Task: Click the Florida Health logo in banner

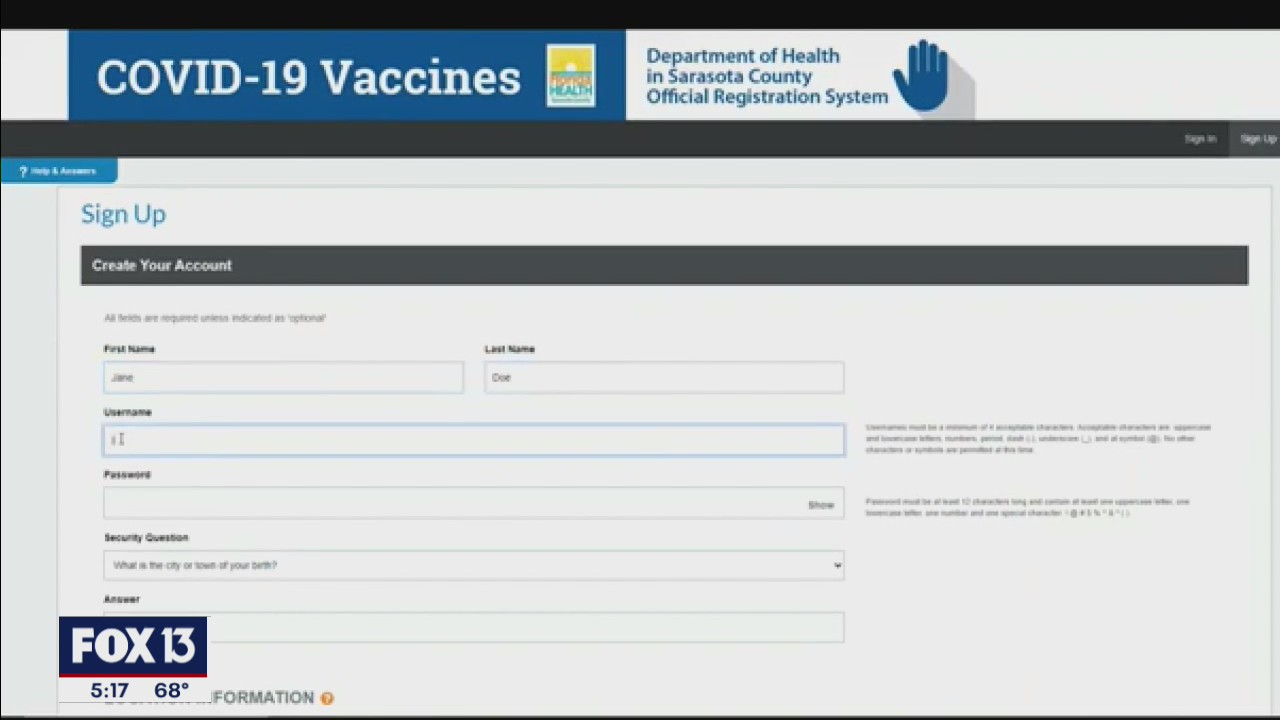Action: click(571, 76)
